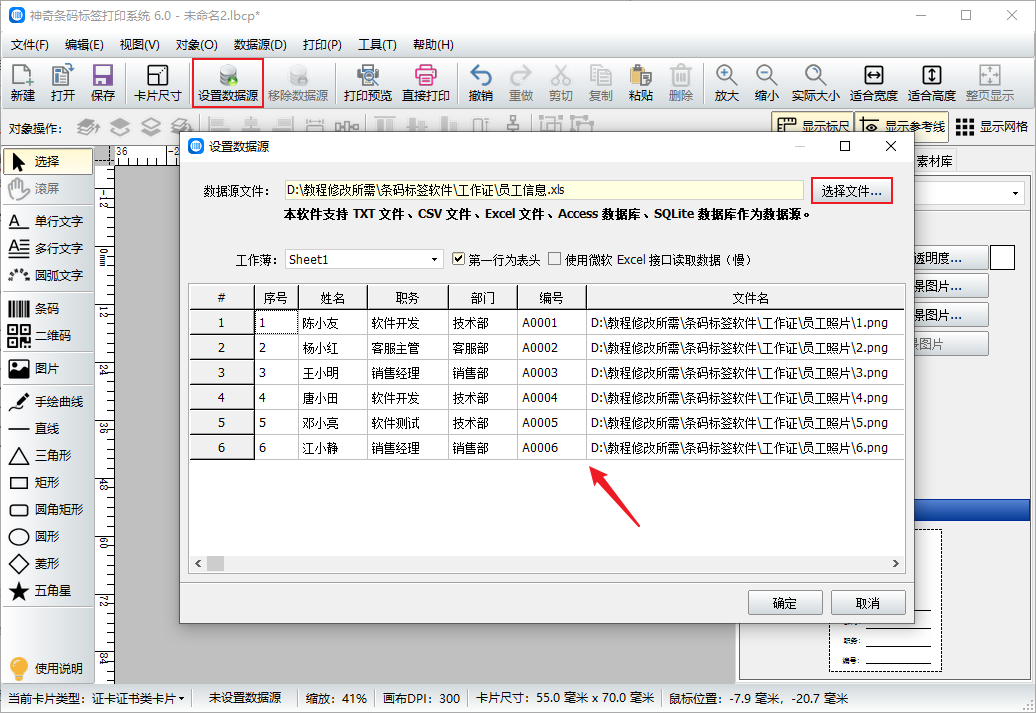Click the white color swatch beside 透明度
1036x713 pixels.
point(1002,257)
